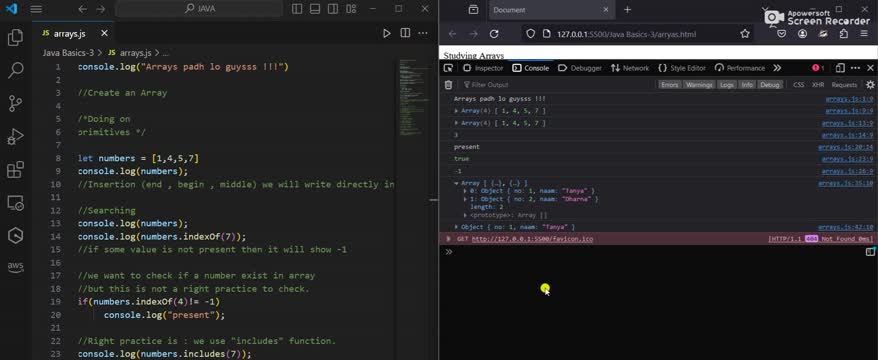This screenshot has width=878, height=360.
Task: Switch to the Style Editor tab
Action: click(x=682, y=68)
